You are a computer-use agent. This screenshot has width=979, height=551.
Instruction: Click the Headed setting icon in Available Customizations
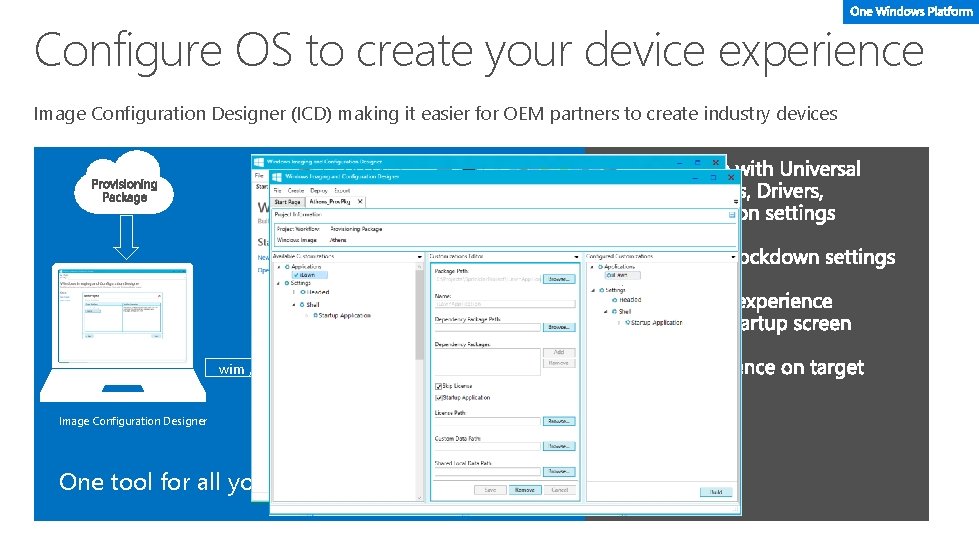tap(302, 292)
